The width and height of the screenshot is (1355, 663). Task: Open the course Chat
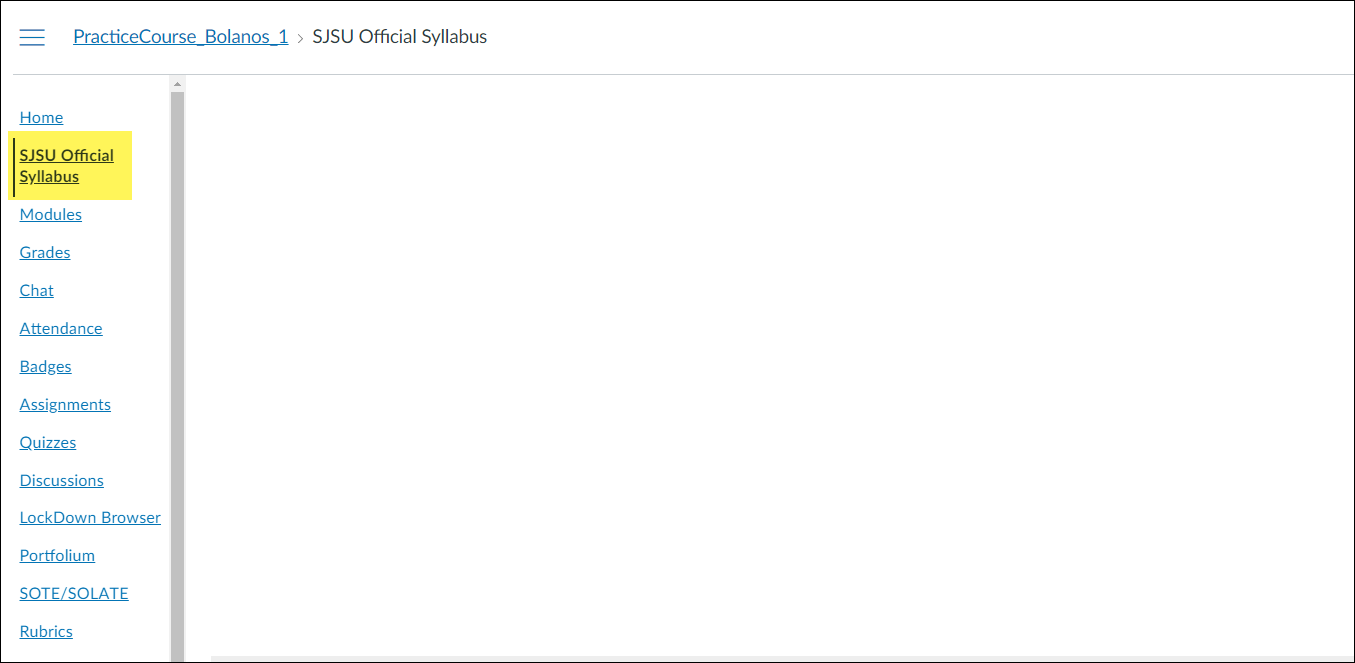36,290
